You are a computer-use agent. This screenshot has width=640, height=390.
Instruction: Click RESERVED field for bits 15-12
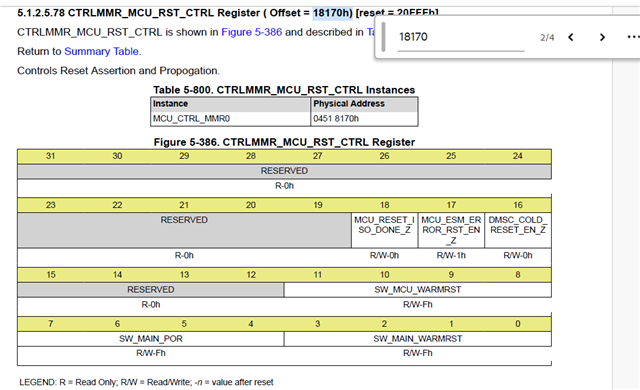point(151,290)
